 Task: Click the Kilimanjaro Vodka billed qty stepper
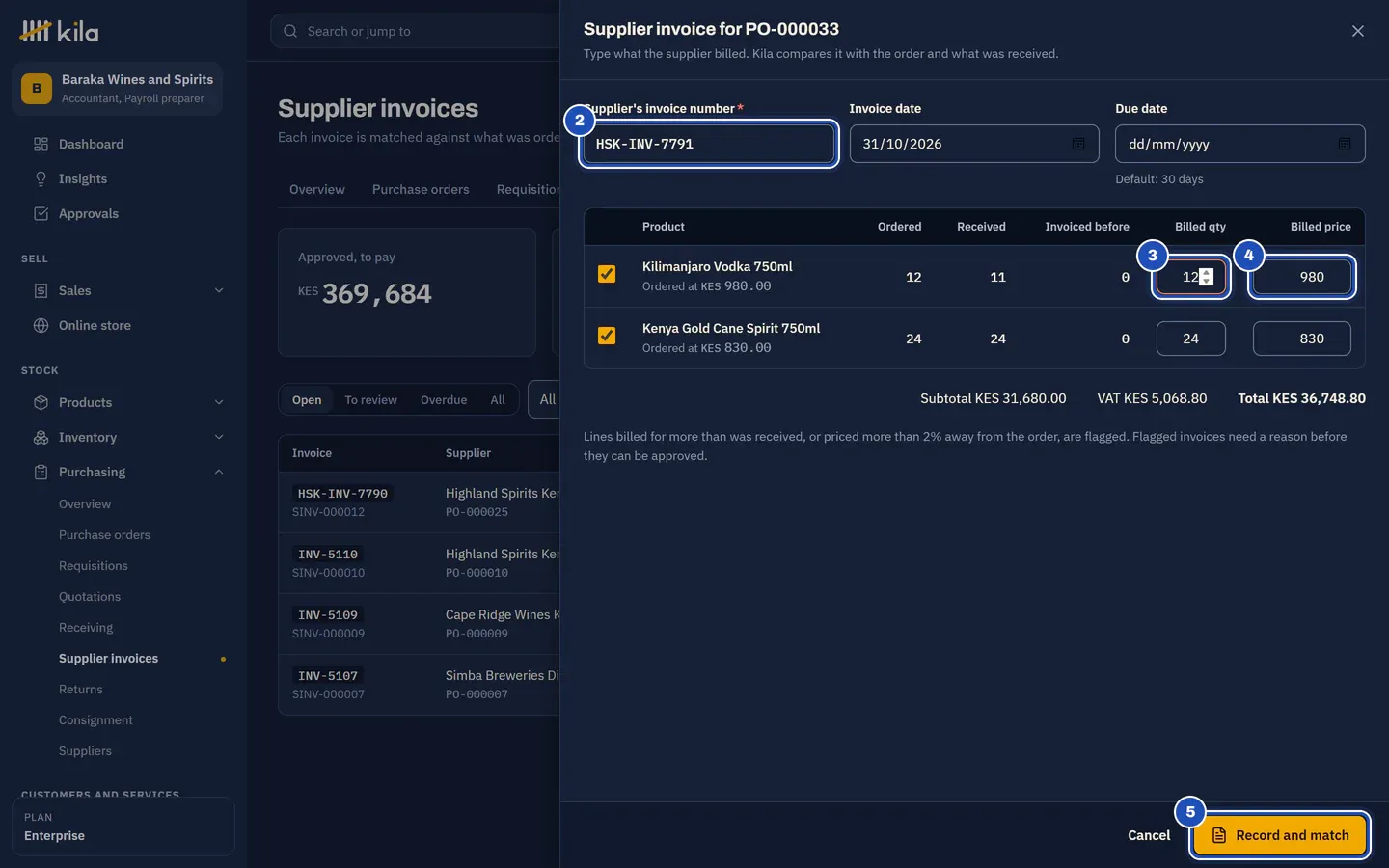coord(1206,277)
